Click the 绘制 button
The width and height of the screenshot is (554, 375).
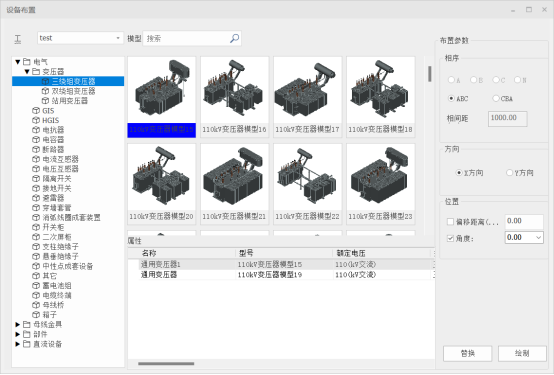(x=522, y=353)
